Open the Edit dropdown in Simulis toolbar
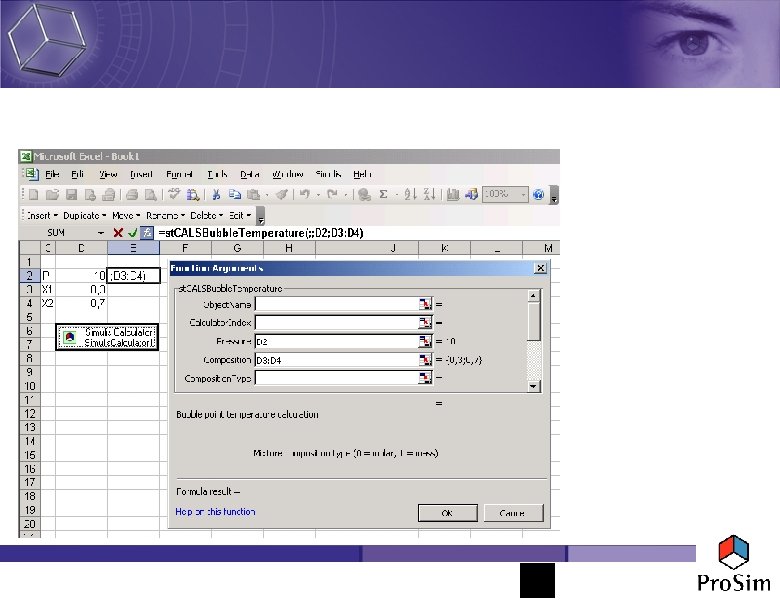The height and width of the screenshot is (600, 780). (240, 215)
